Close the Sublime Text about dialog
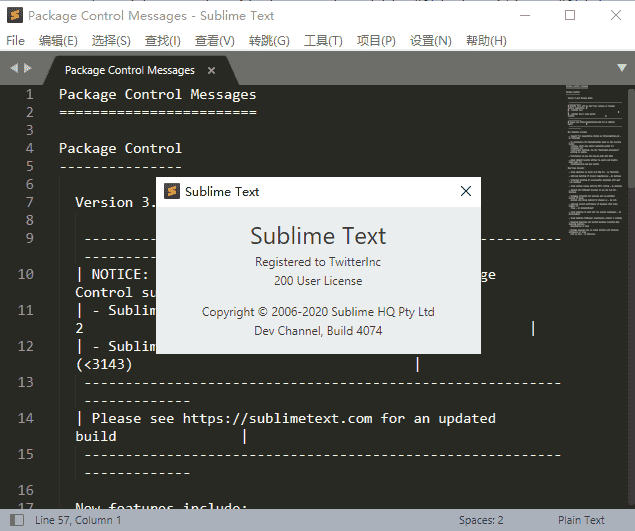 [466, 191]
